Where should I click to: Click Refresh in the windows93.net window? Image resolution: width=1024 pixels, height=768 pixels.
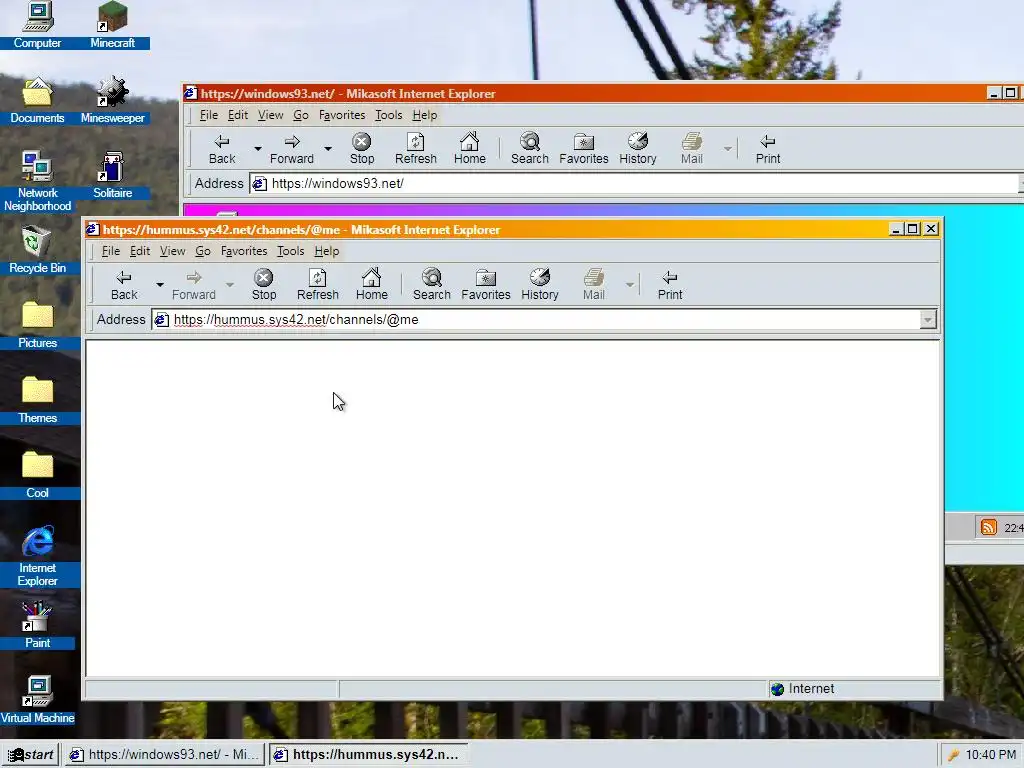coord(415,149)
